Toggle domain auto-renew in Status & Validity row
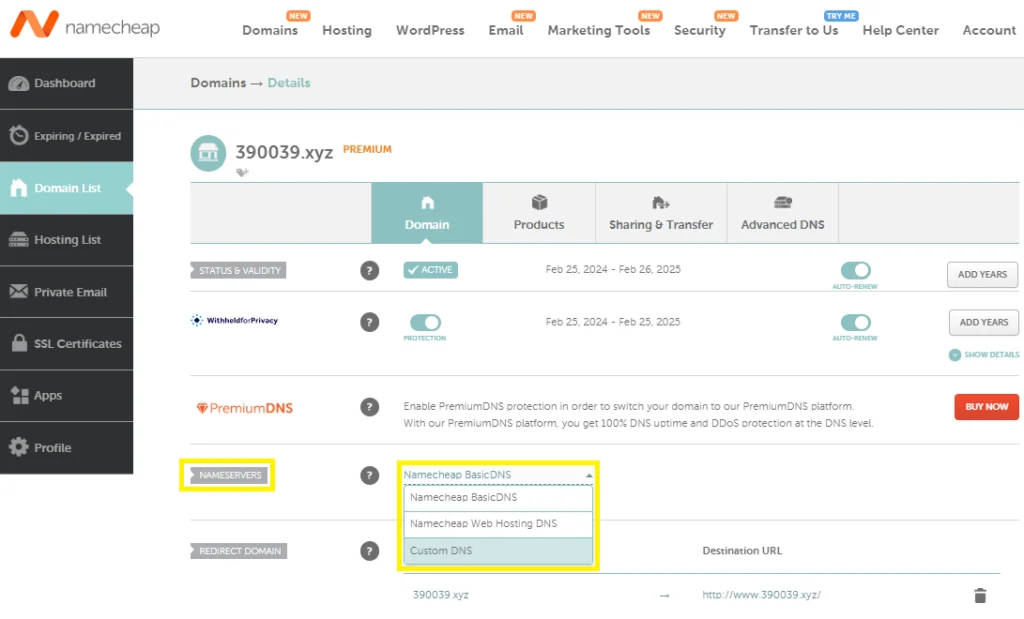 tap(856, 270)
